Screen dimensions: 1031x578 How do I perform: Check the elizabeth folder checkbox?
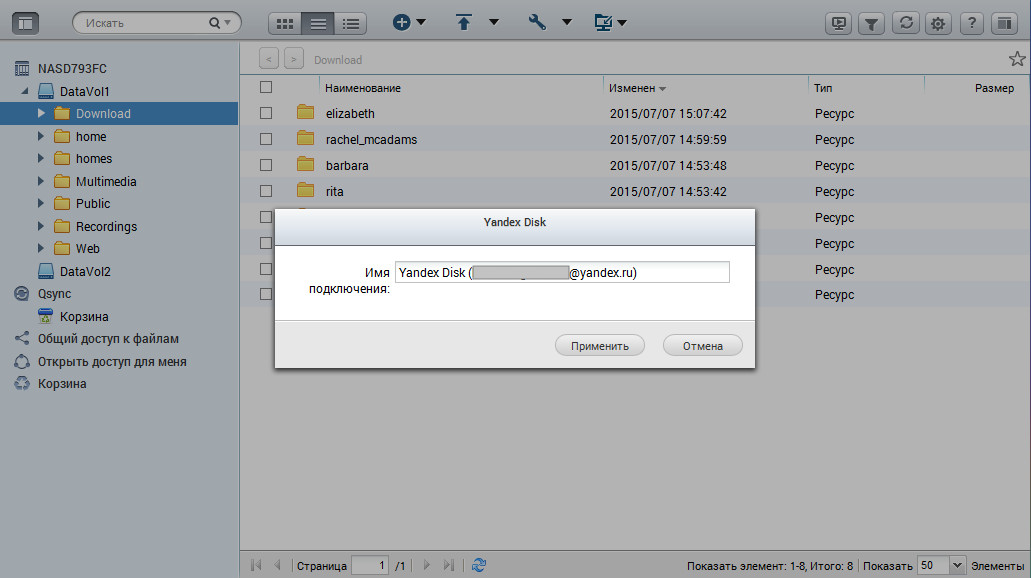pos(266,113)
